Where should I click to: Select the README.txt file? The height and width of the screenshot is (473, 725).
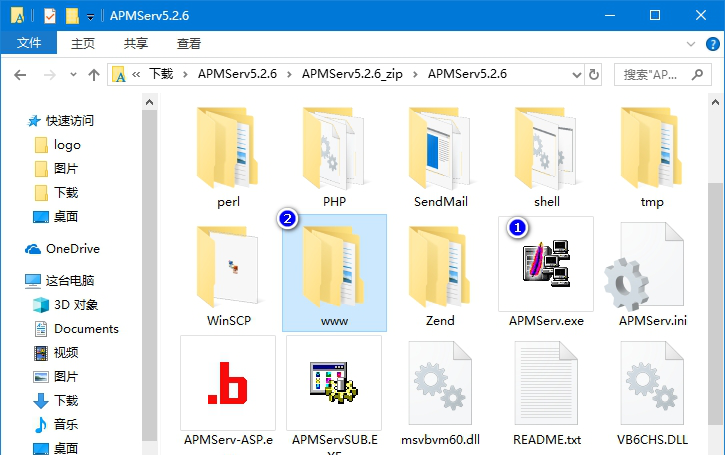point(547,393)
